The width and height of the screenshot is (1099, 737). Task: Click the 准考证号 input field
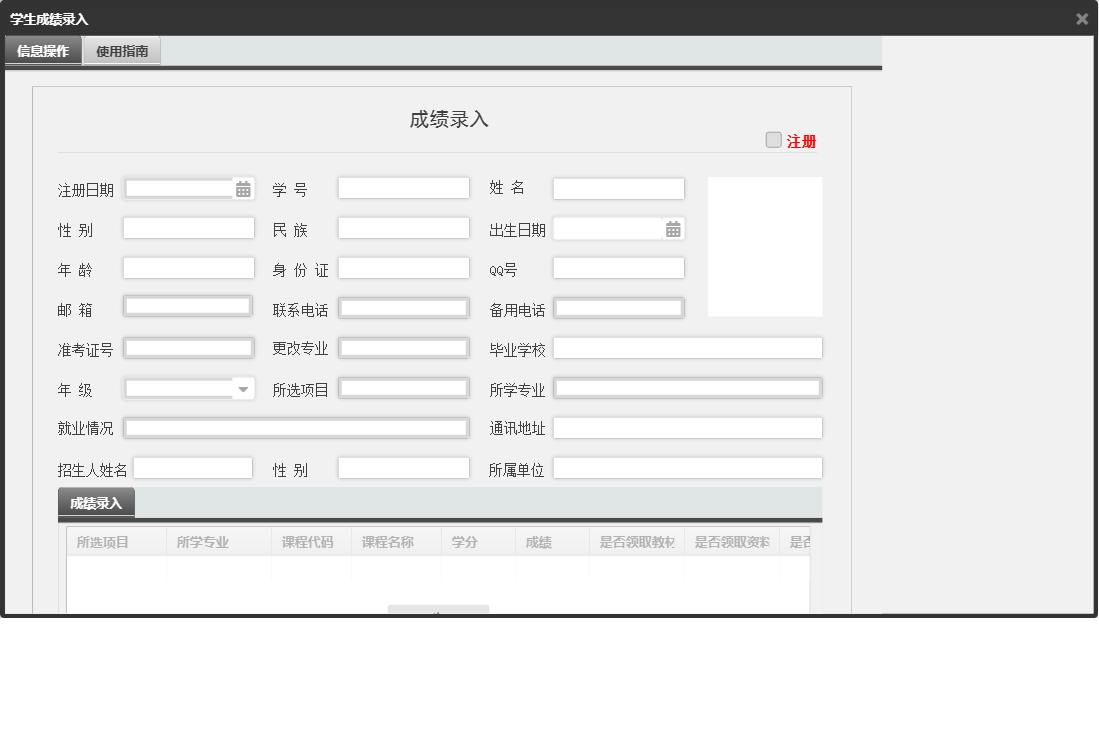[x=189, y=348]
